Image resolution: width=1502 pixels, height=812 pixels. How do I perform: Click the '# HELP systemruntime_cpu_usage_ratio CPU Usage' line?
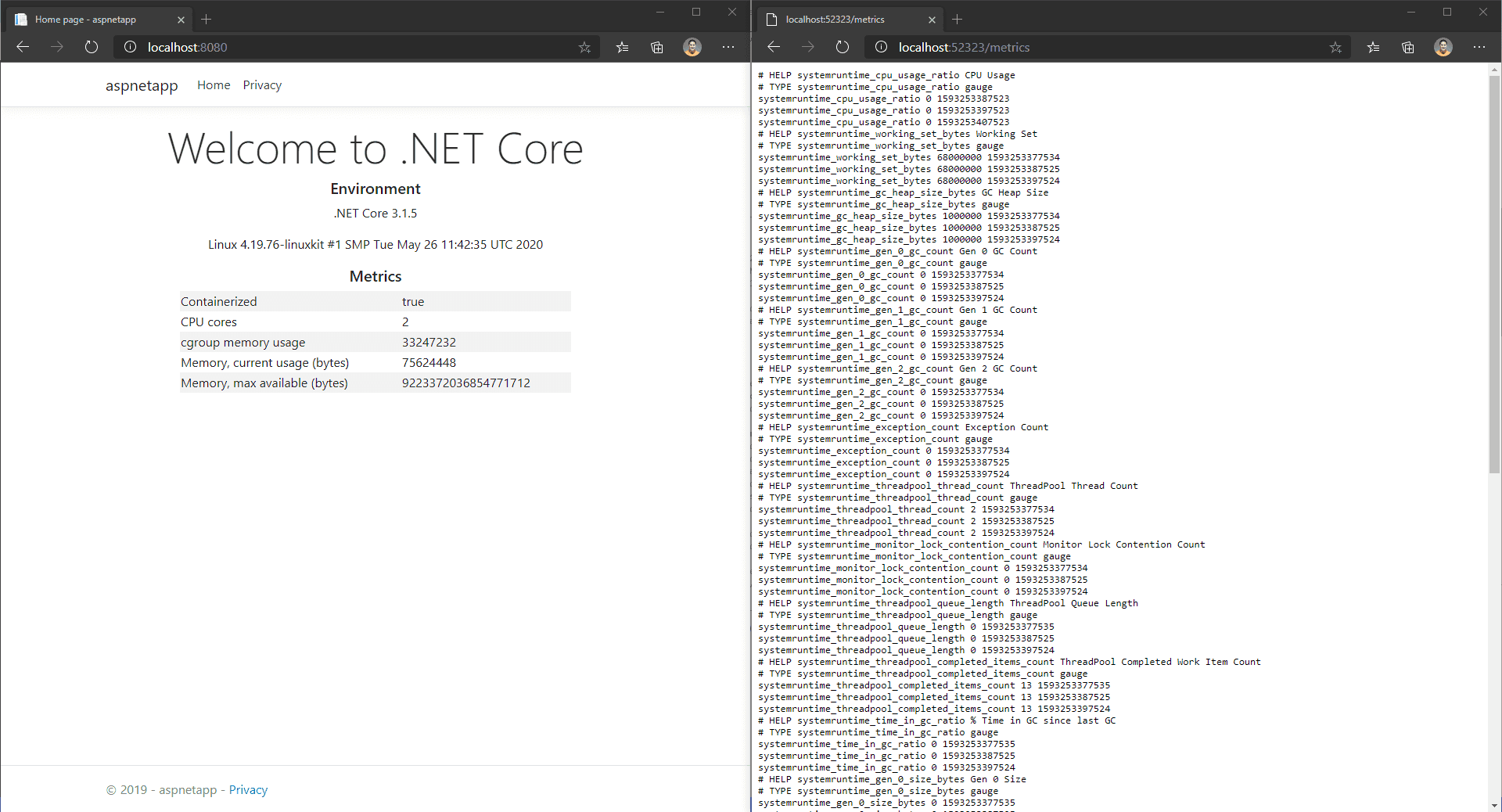(886, 75)
